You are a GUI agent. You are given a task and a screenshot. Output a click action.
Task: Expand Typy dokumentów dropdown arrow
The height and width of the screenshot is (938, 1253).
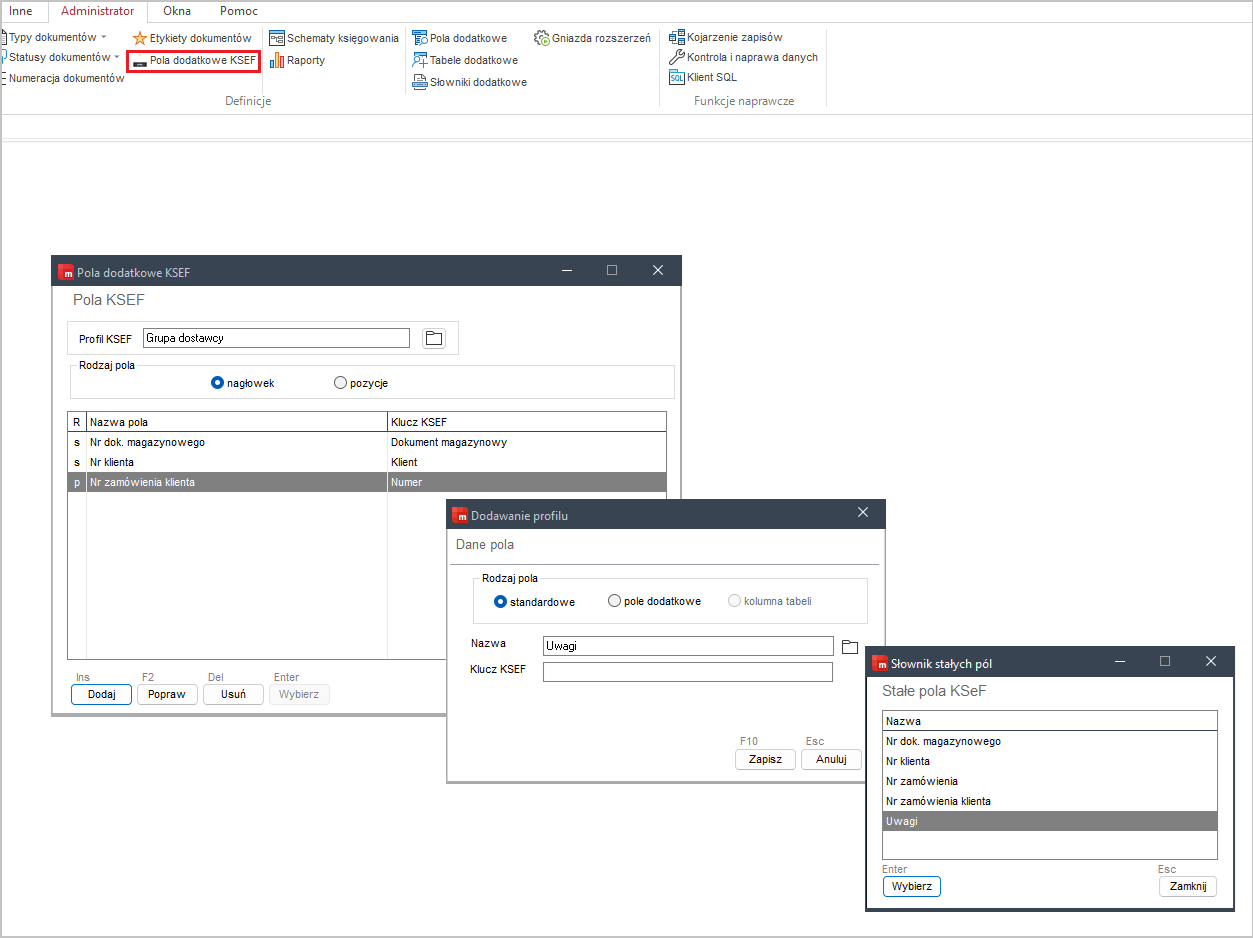[104, 37]
